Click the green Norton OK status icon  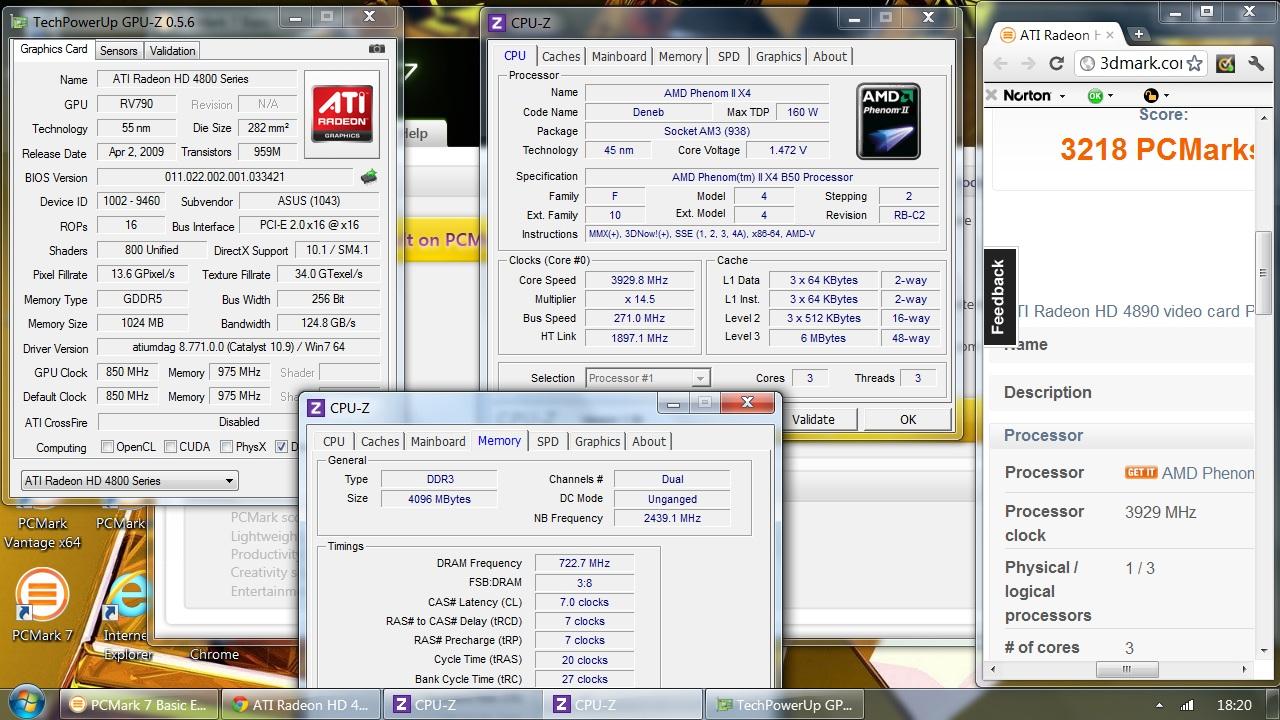(1095, 95)
